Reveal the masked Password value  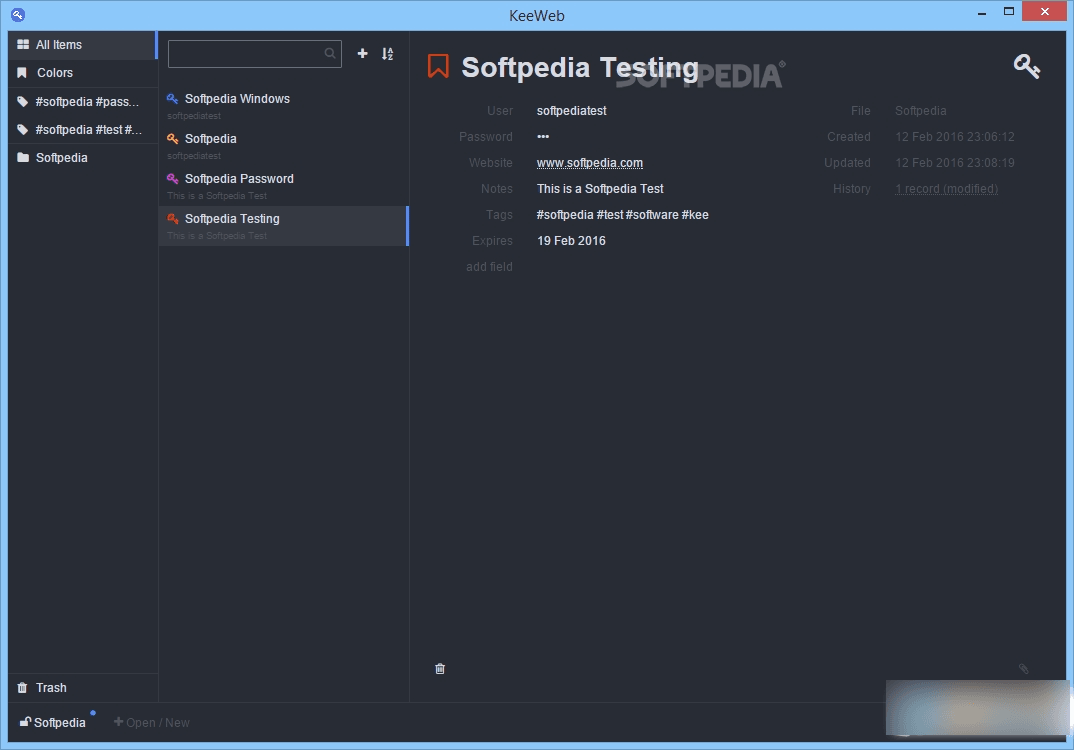point(543,137)
